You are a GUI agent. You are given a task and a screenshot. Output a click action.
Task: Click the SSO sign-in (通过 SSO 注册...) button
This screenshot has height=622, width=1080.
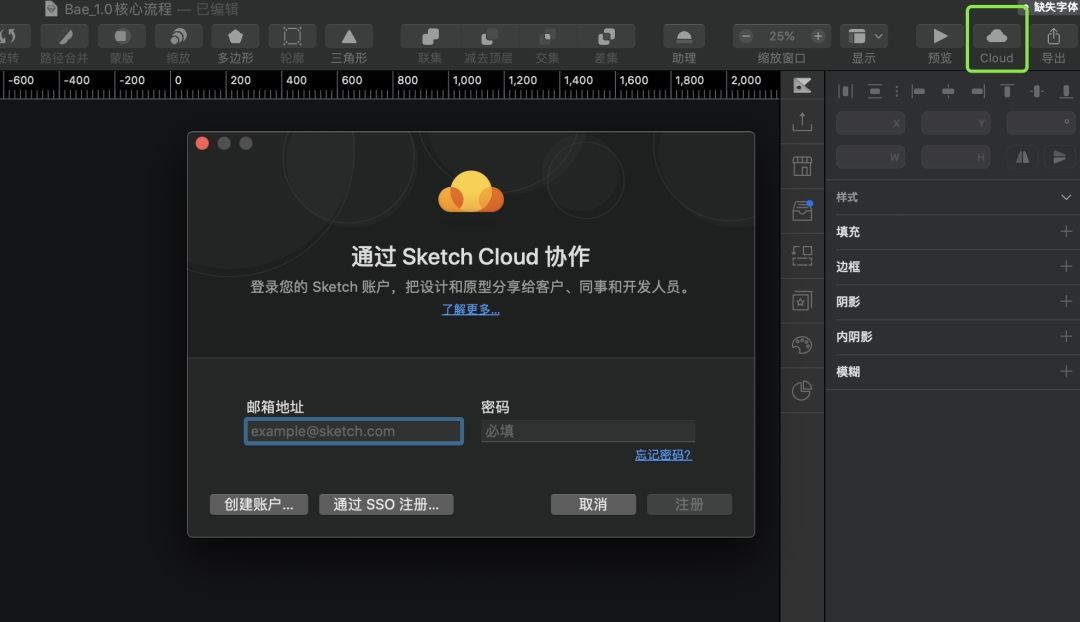(x=386, y=504)
